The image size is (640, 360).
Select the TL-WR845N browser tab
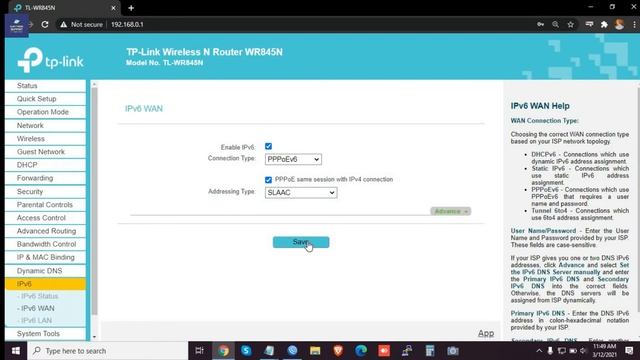63,8
